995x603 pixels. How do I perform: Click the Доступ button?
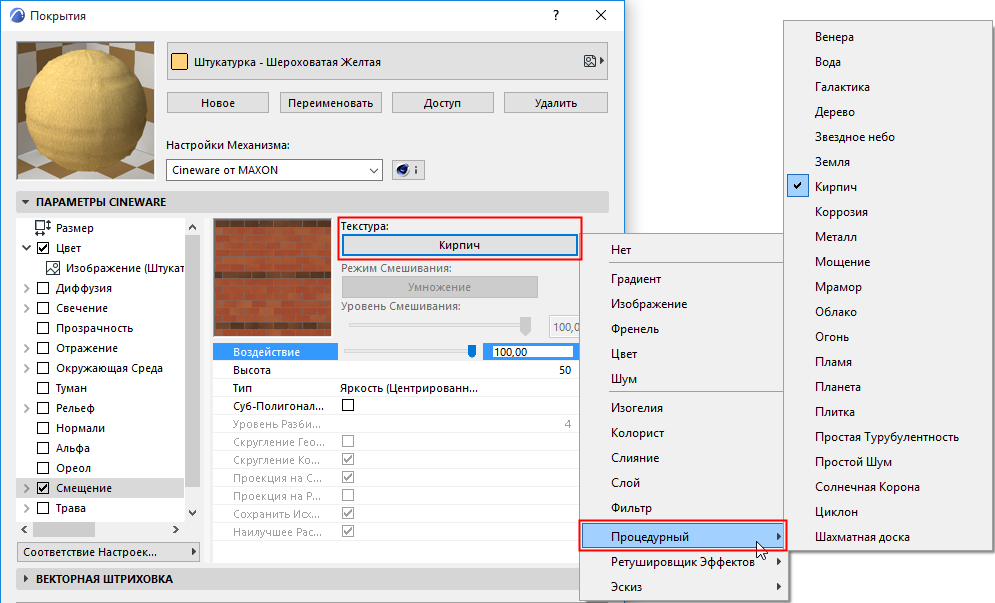pos(442,103)
